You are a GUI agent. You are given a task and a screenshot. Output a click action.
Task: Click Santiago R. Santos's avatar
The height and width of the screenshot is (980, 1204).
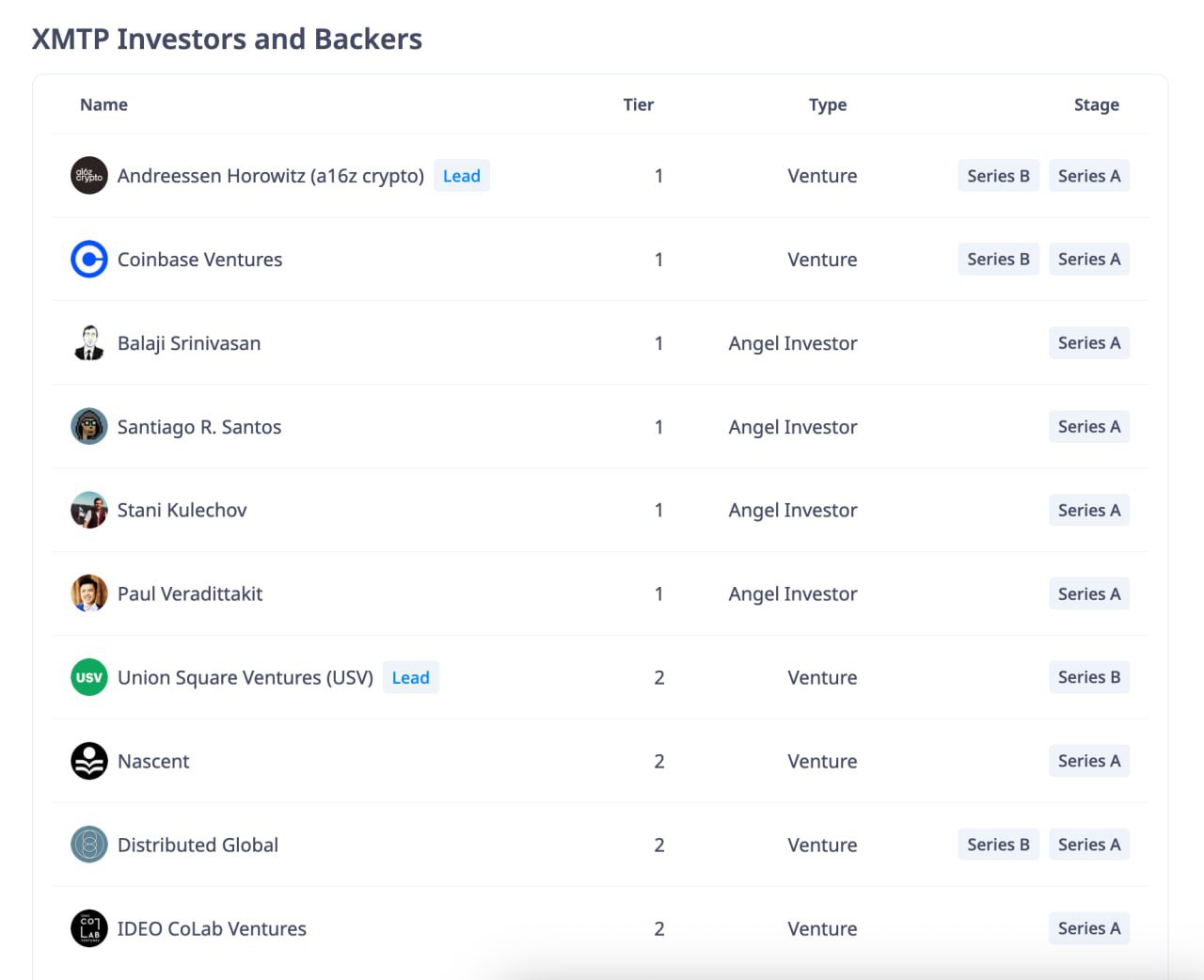pos(89,427)
